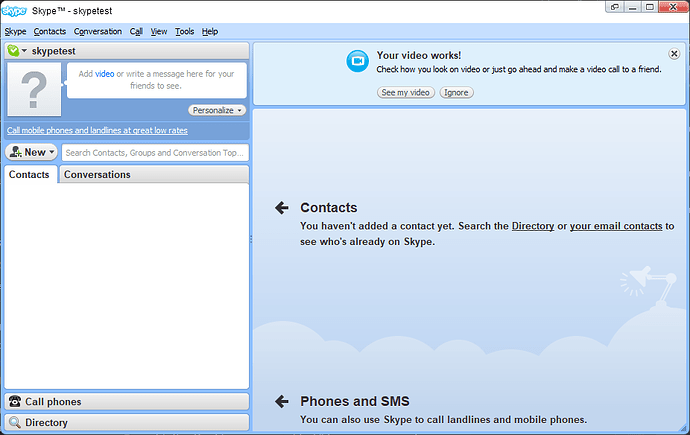Click the video link in mood message
The width and height of the screenshot is (690, 435).
(x=105, y=74)
